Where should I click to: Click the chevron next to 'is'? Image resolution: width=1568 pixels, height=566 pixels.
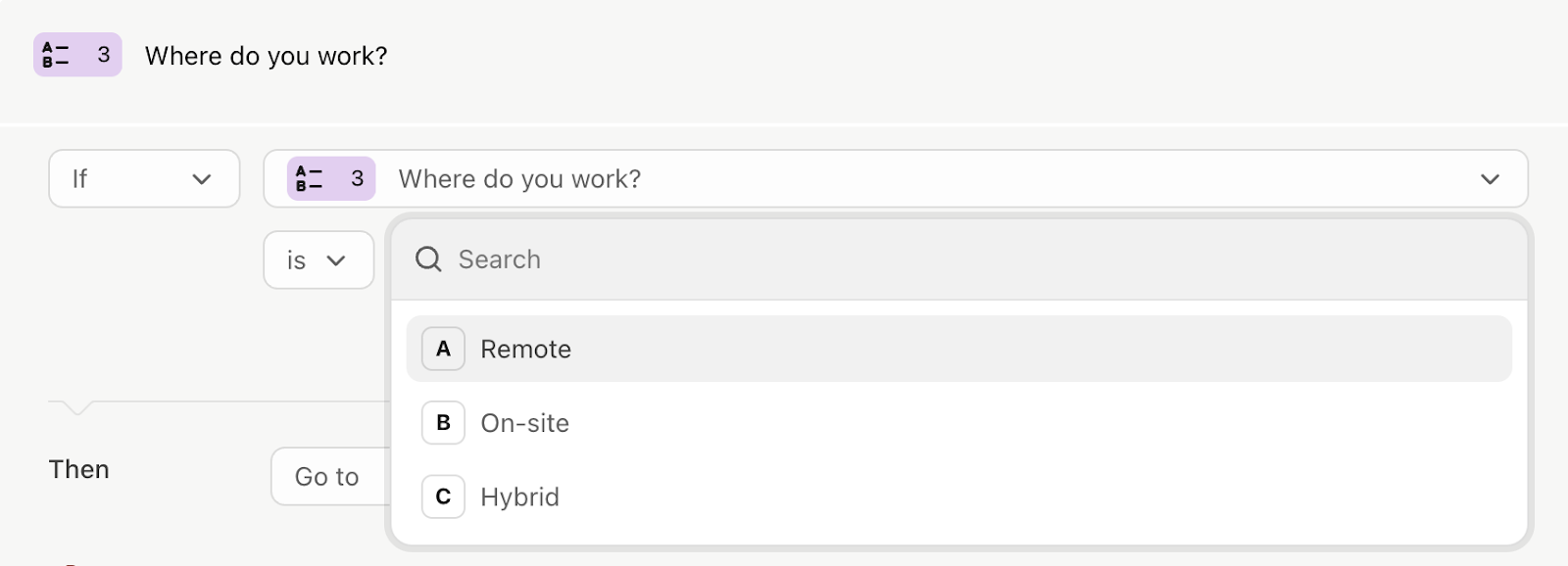coord(336,260)
